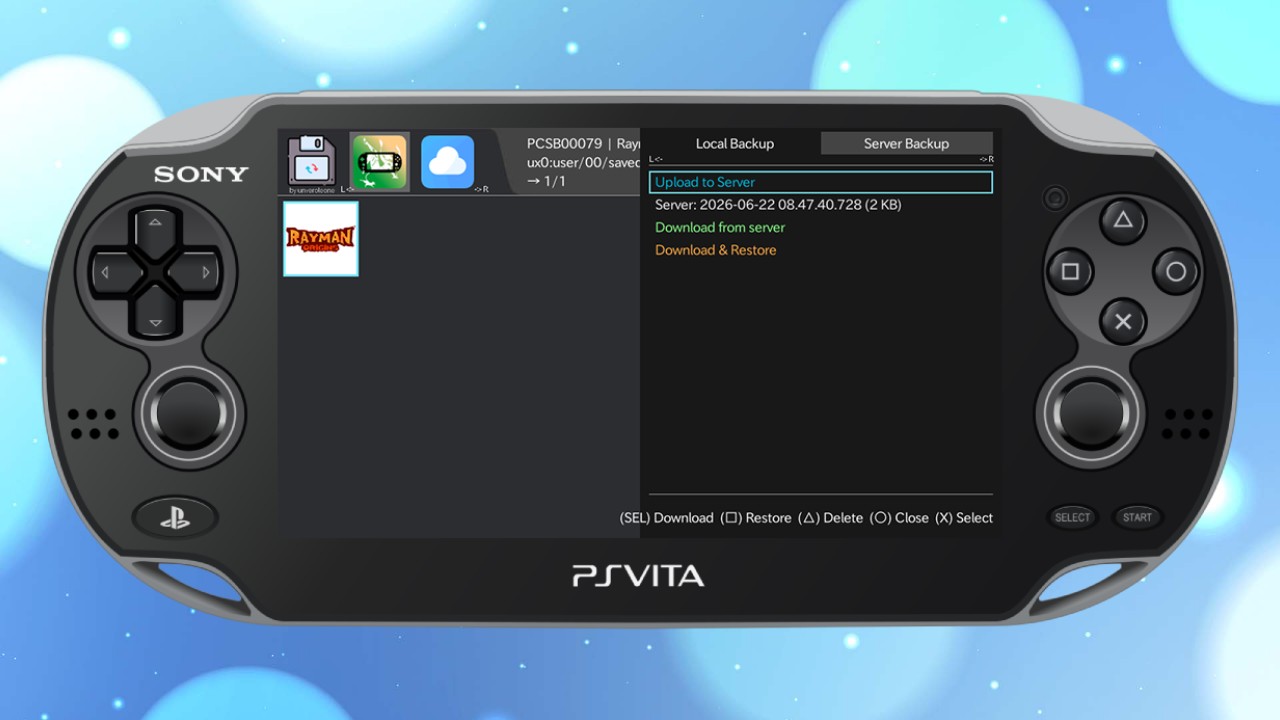
Task: Click D-pad down arrow
Action: [x=155, y=320]
